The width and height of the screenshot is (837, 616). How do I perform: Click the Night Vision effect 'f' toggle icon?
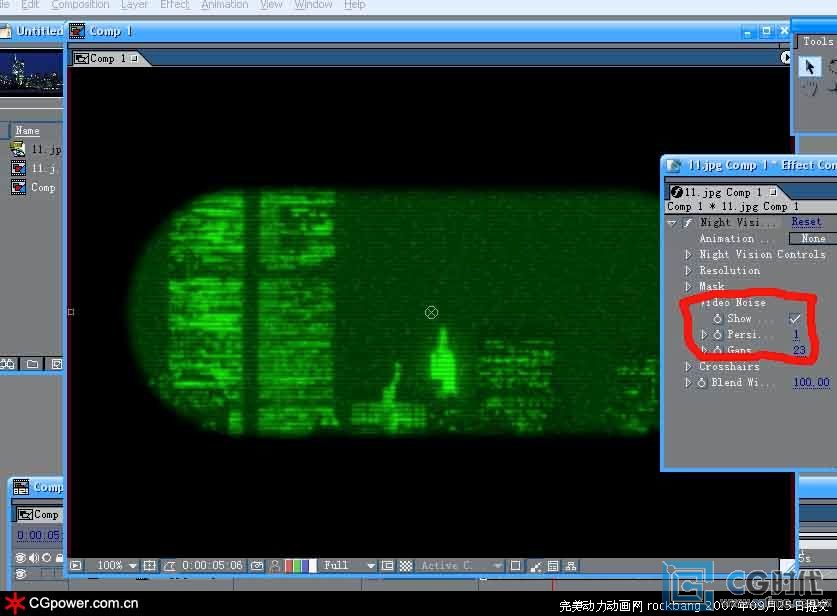pyautogui.click(x=689, y=222)
